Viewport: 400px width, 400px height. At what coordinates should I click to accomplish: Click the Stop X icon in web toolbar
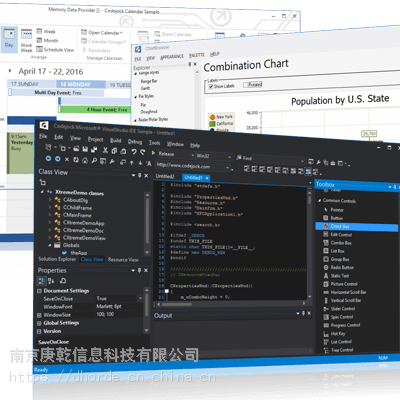point(67,159)
